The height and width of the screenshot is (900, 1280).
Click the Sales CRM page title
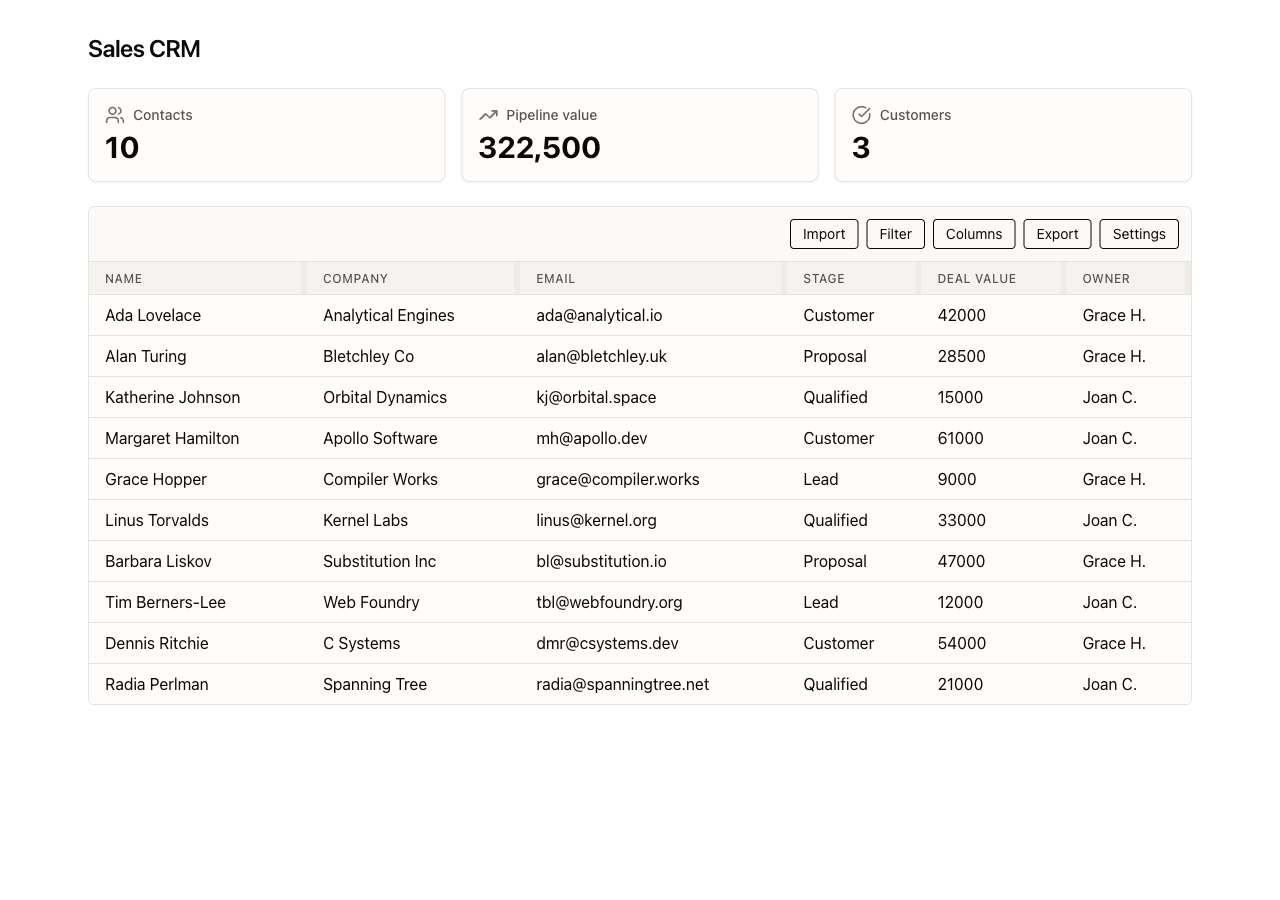pos(144,49)
